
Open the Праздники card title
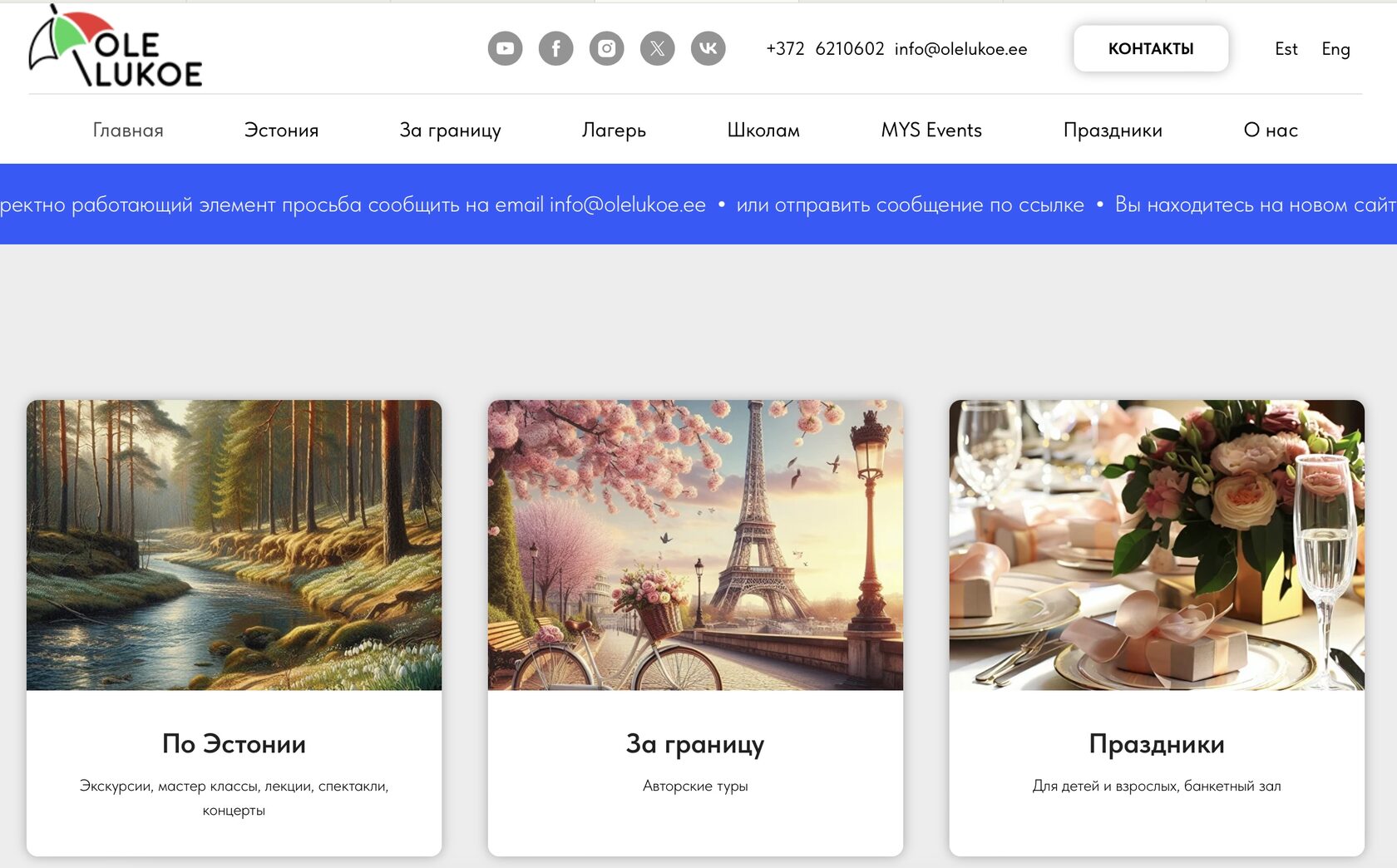pos(1157,744)
